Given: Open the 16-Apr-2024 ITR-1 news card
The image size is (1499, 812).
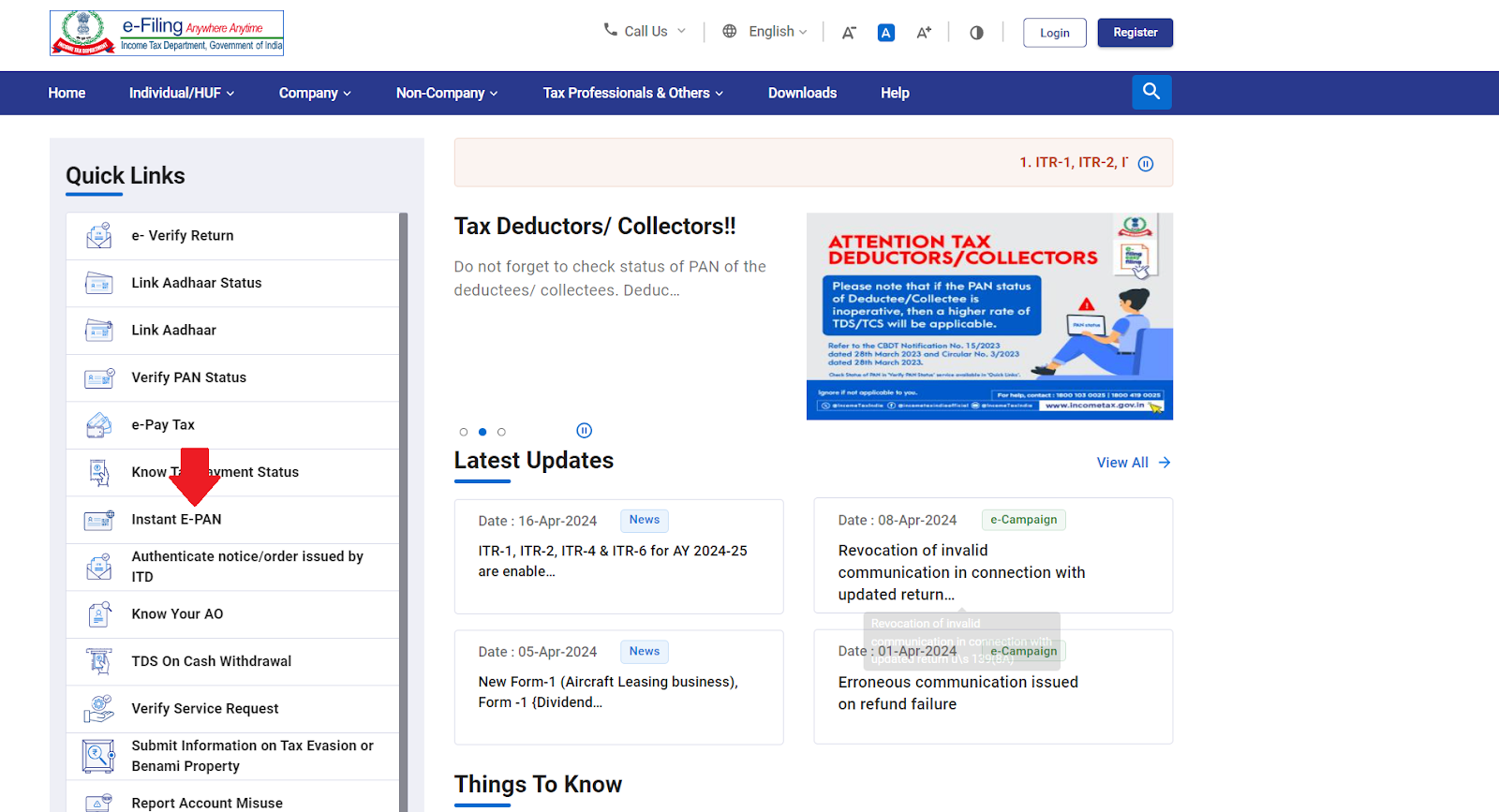Looking at the screenshot, I should [x=619, y=556].
